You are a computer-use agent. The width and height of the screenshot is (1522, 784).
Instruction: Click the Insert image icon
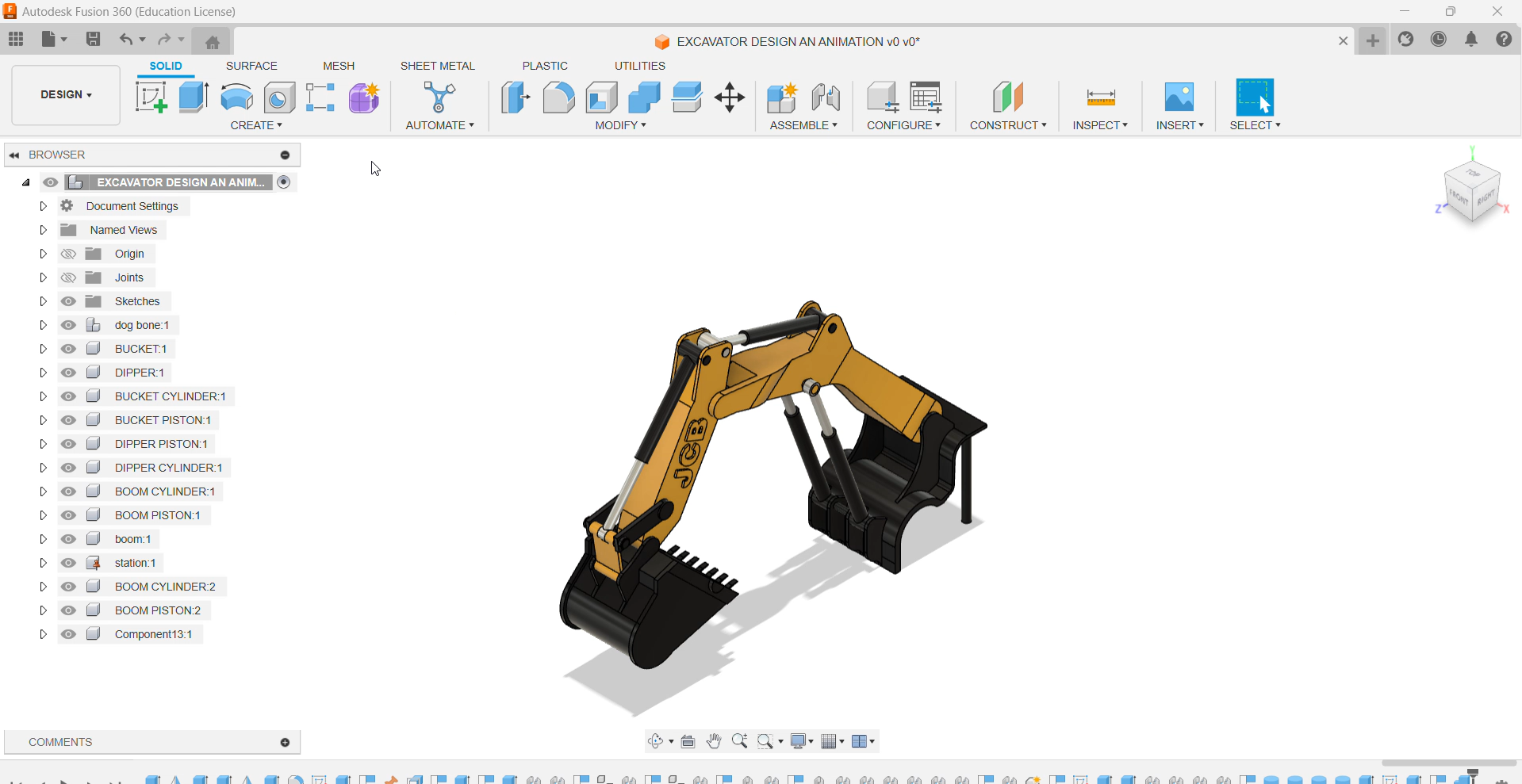1179,98
